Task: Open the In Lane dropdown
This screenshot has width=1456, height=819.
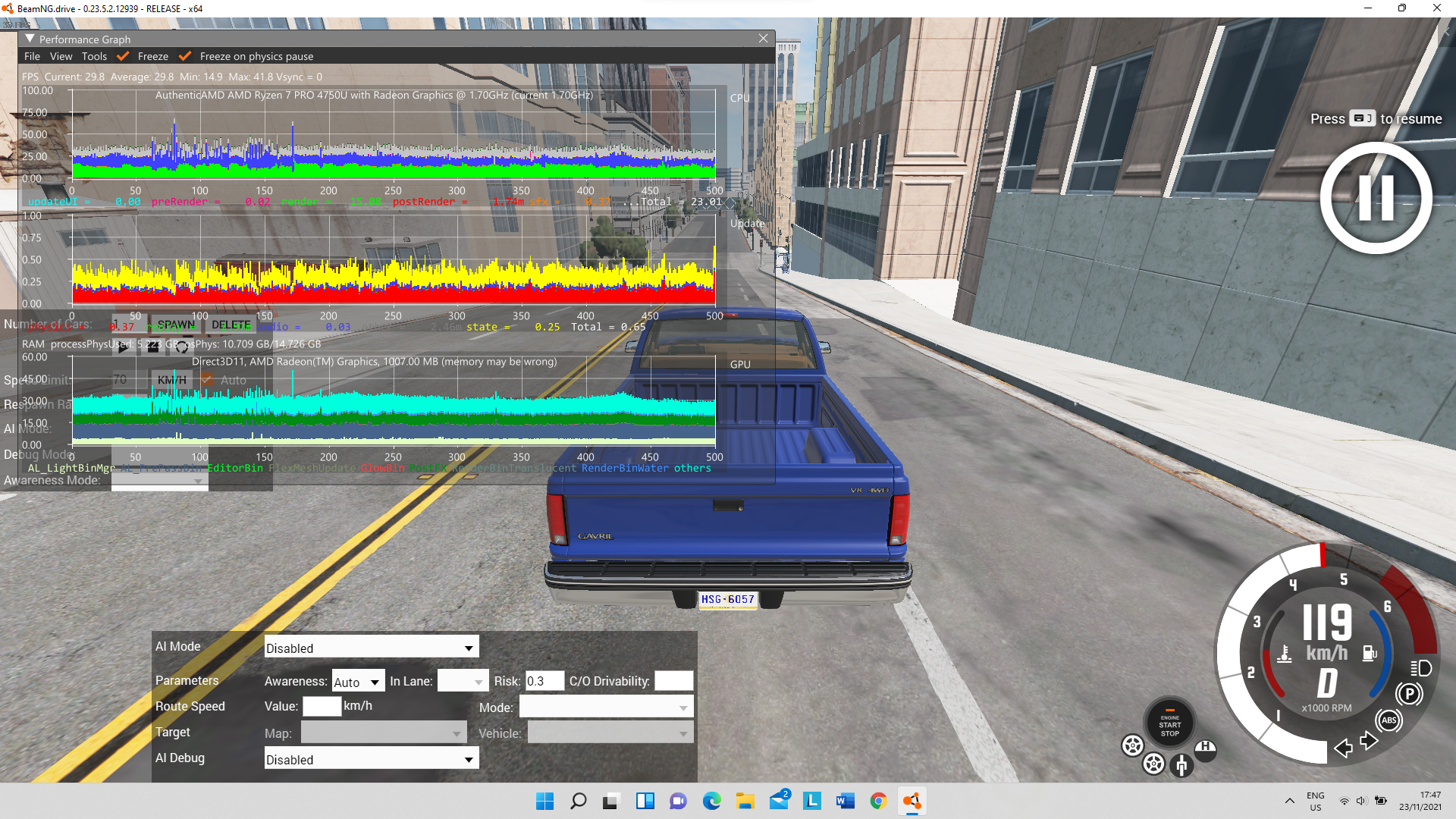Action: click(x=463, y=682)
